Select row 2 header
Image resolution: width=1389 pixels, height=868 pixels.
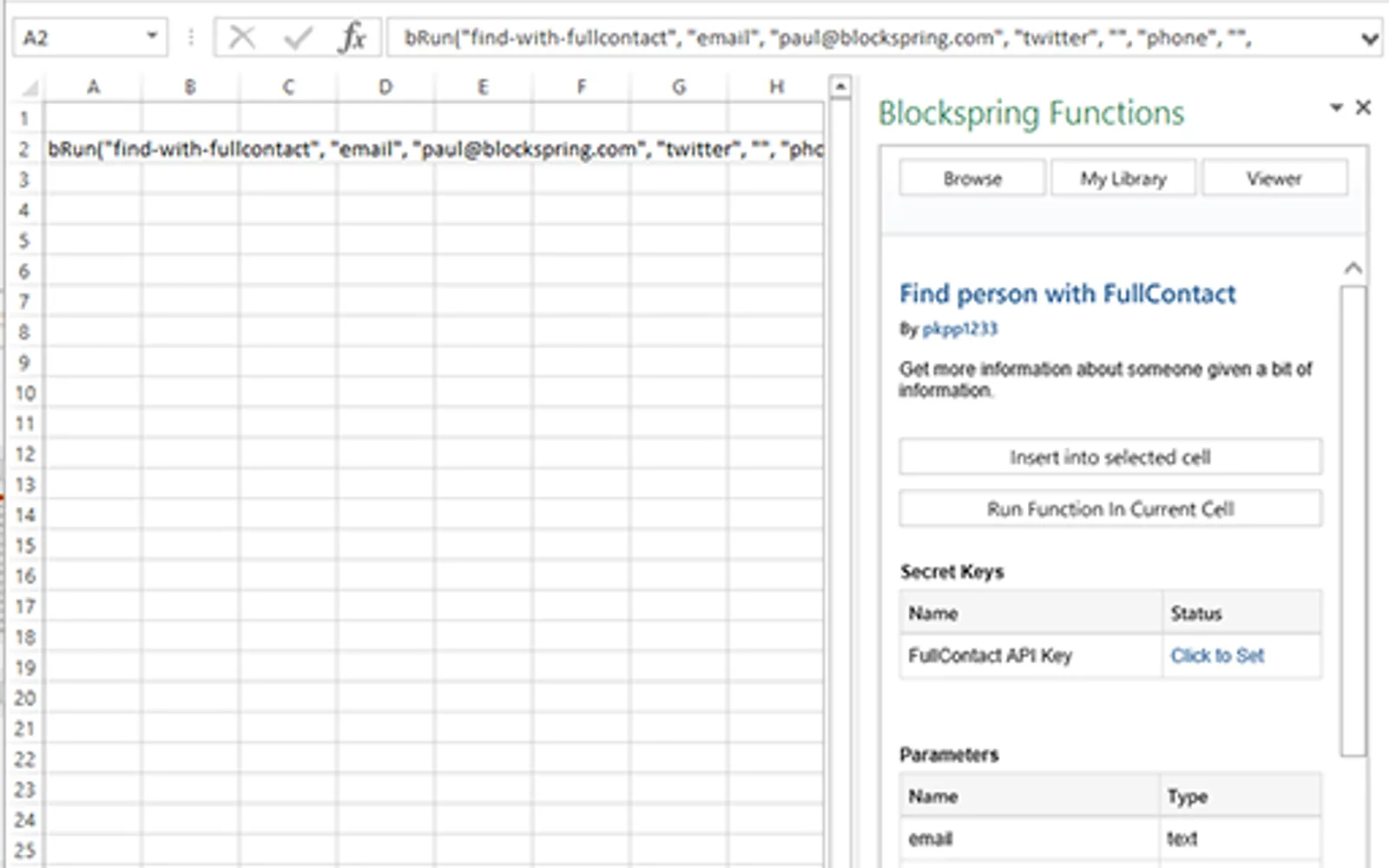tap(24, 149)
